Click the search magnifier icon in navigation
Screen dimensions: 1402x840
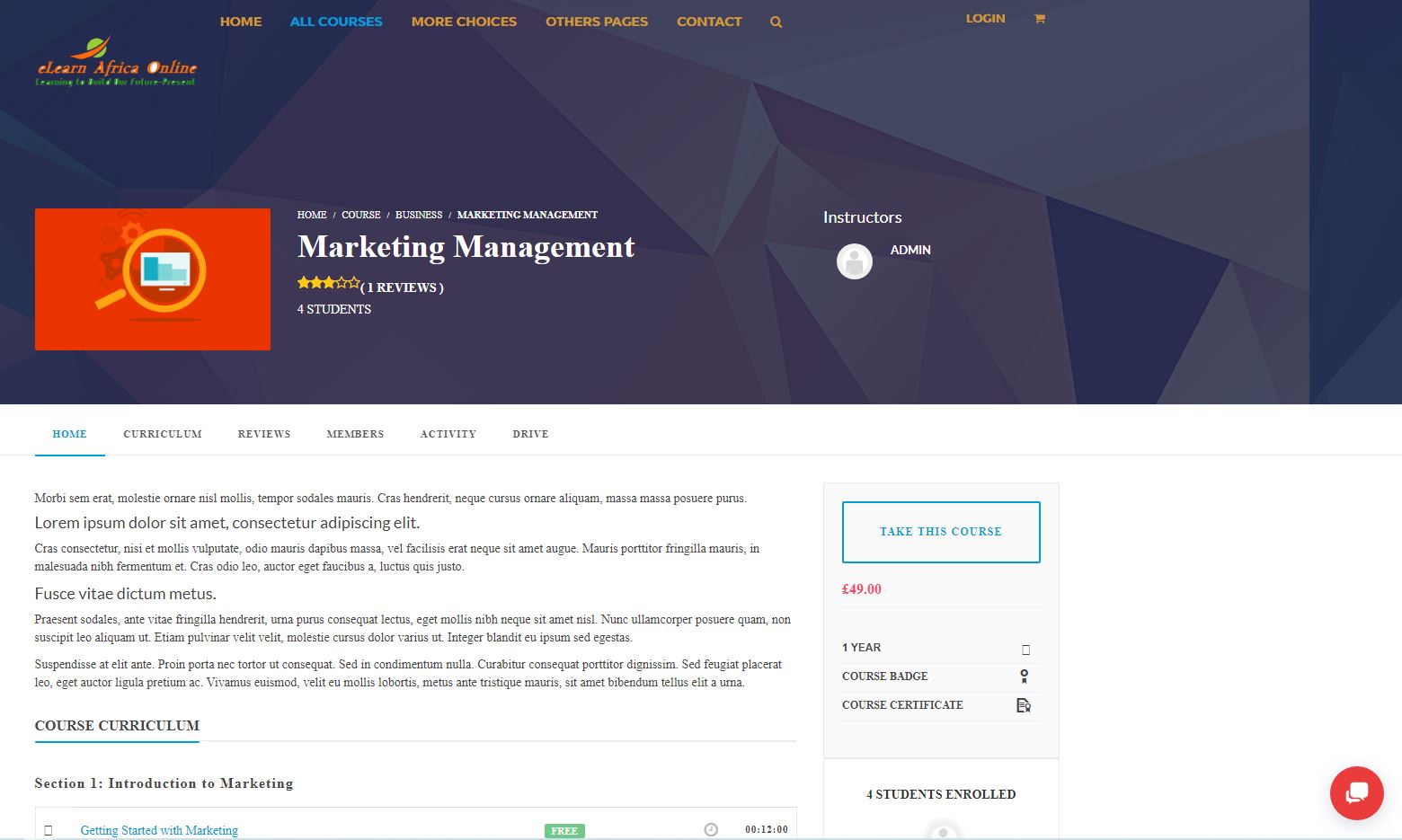[776, 22]
